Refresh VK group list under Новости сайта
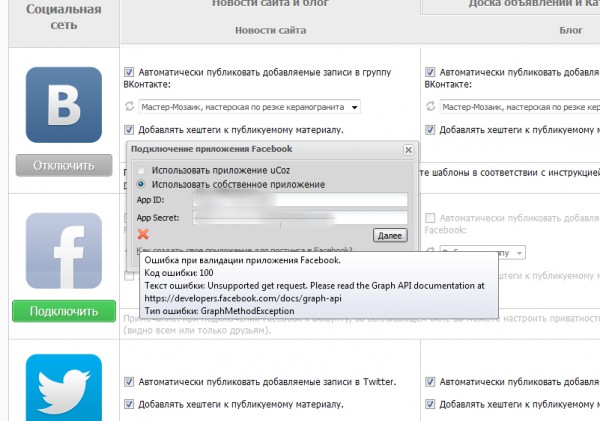The height and width of the screenshot is (421, 600). (129, 106)
